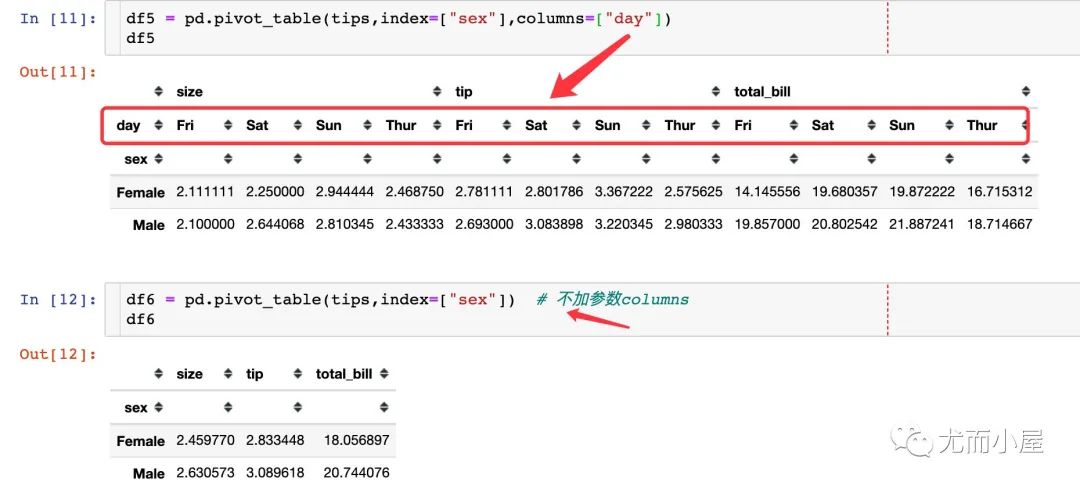The width and height of the screenshot is (1080, 489).
Task: Click the 'day' header label
Action: [128, 125]
